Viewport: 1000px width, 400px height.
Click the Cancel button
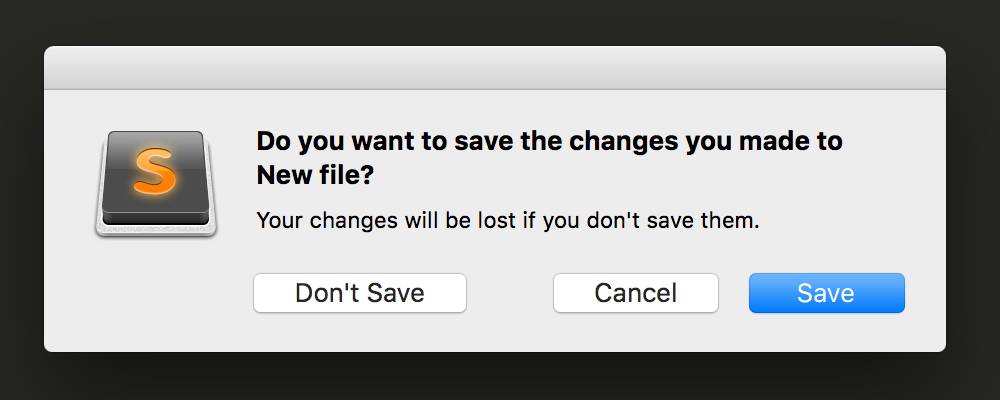[636, 293]
